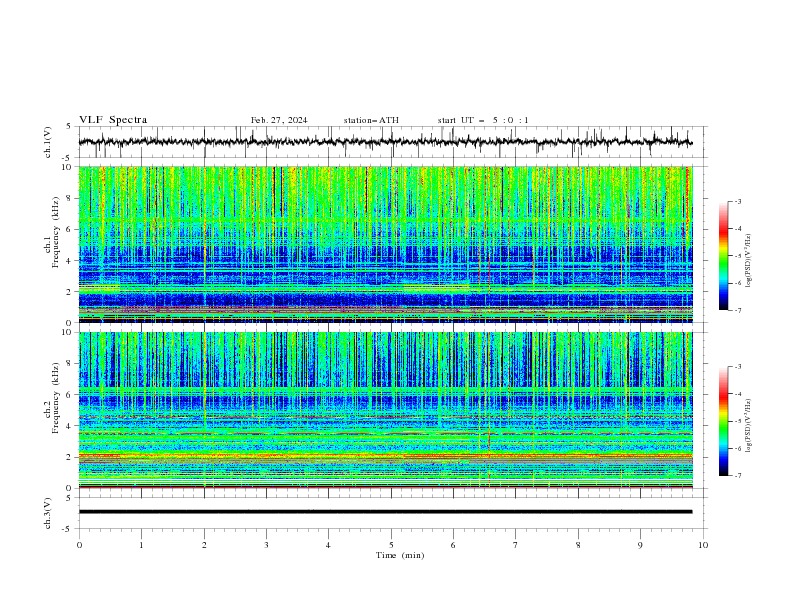This screenshot has height=612, width=792.
Task: Click the "-3" tick on the upper colorbar
Action: [x=737, y=201]
